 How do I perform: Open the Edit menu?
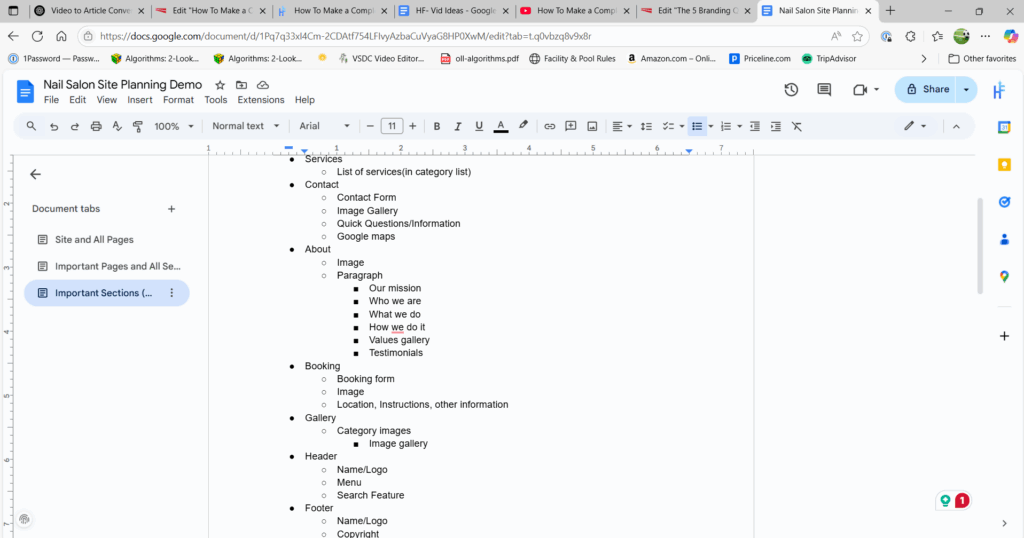coord(77,100)
